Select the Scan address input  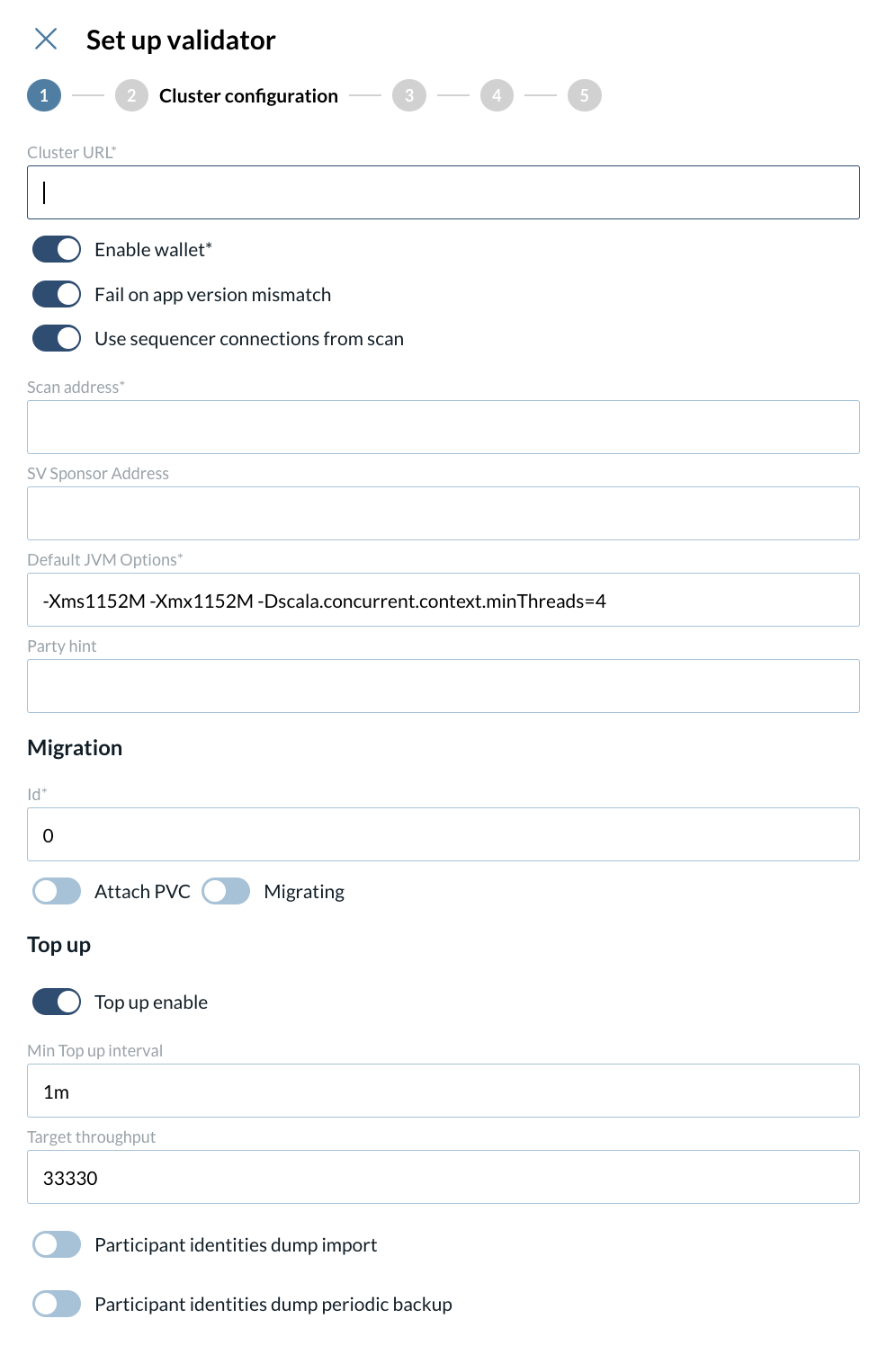443,426
